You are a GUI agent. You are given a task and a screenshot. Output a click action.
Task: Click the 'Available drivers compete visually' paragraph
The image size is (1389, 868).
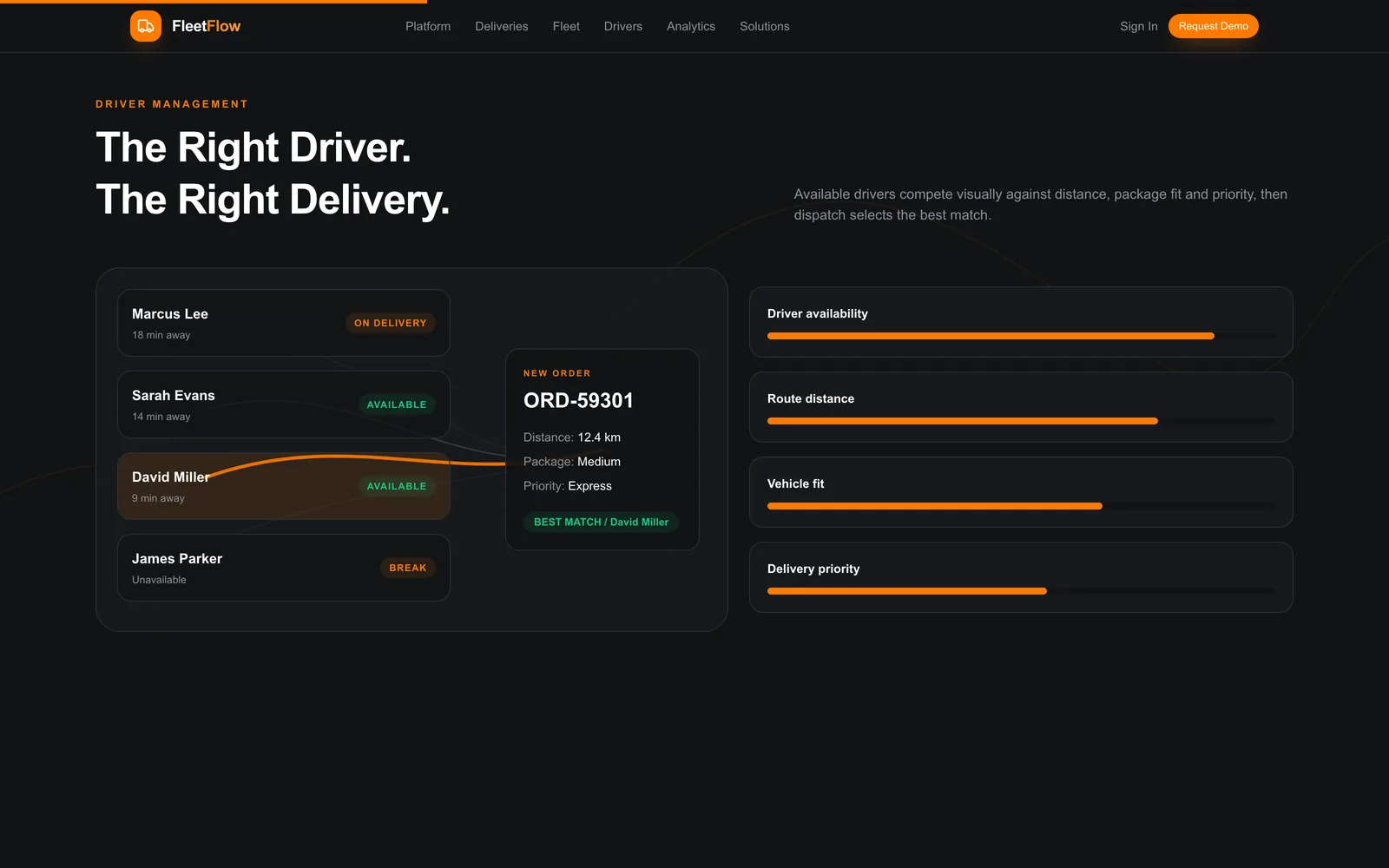(1041, 205)
